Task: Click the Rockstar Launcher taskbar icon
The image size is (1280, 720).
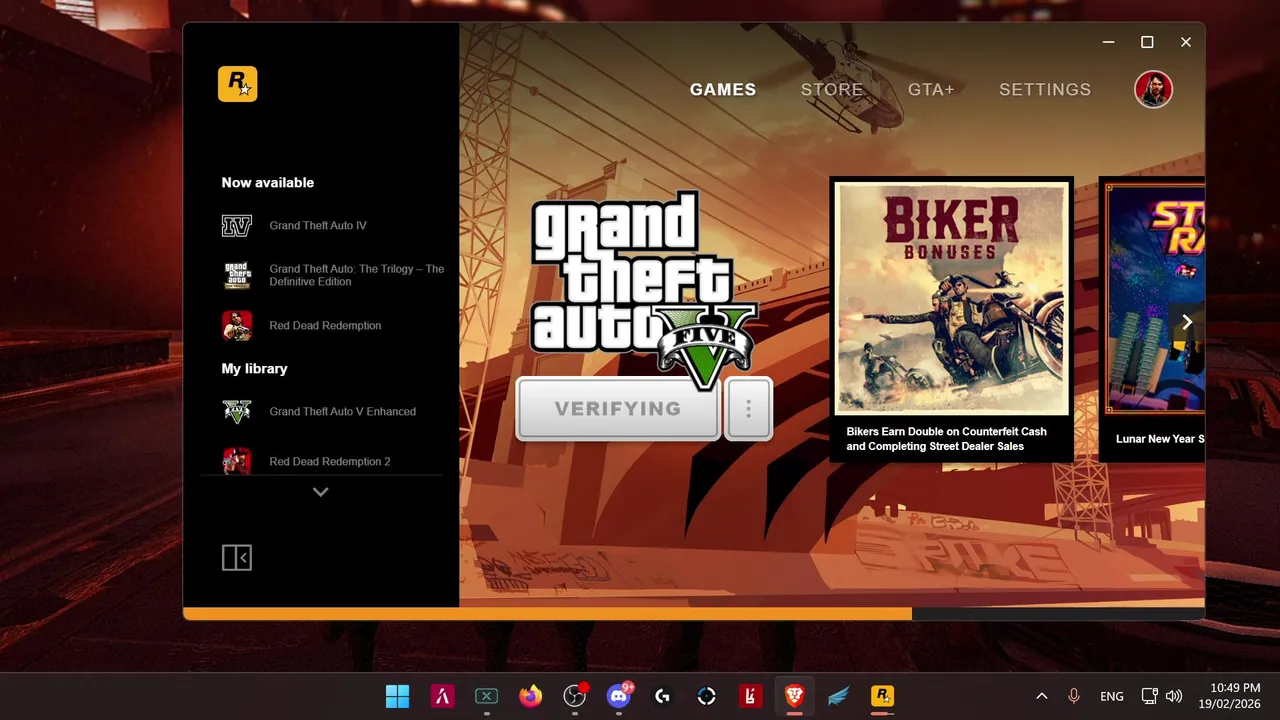Action: click(x=882, y=696)
